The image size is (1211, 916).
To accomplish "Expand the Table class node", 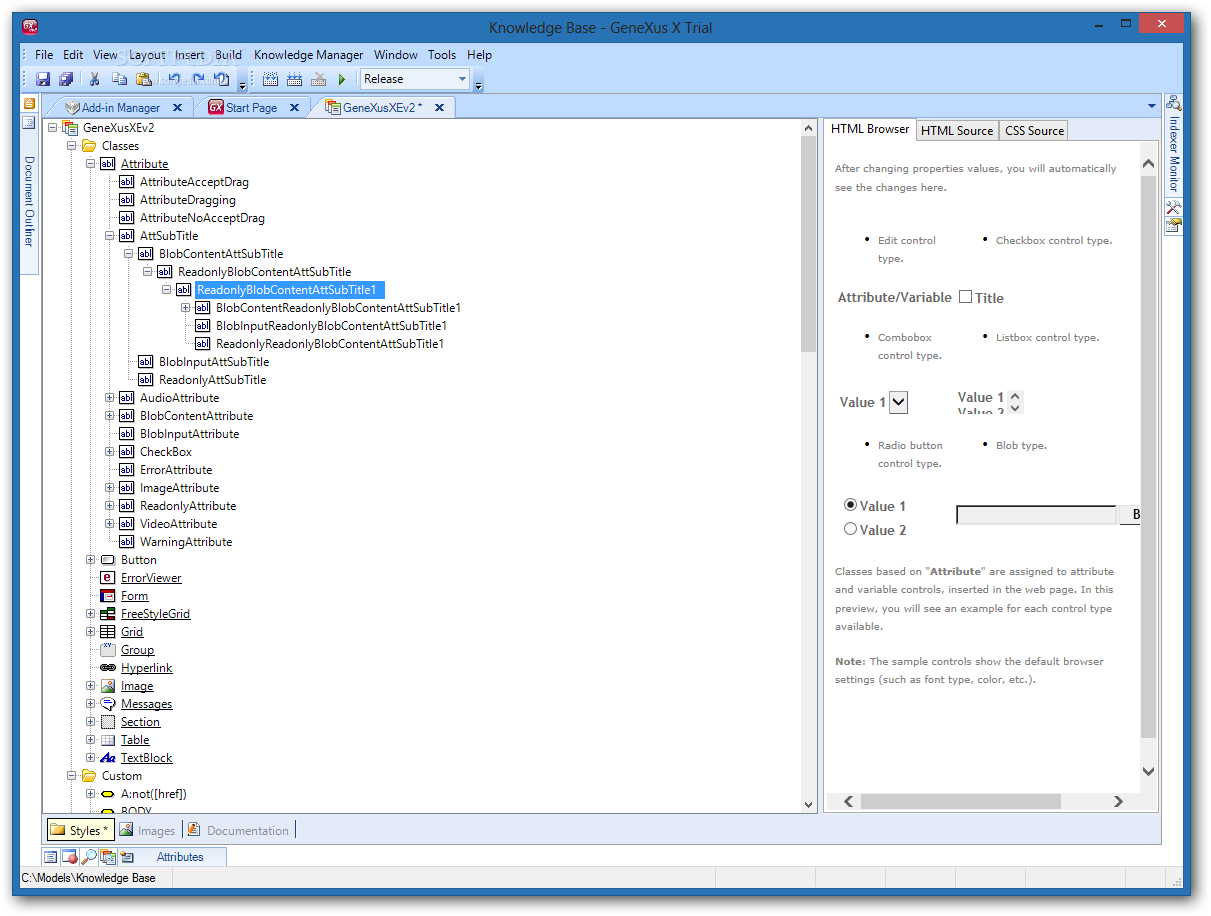I will (x=91, y=740).
